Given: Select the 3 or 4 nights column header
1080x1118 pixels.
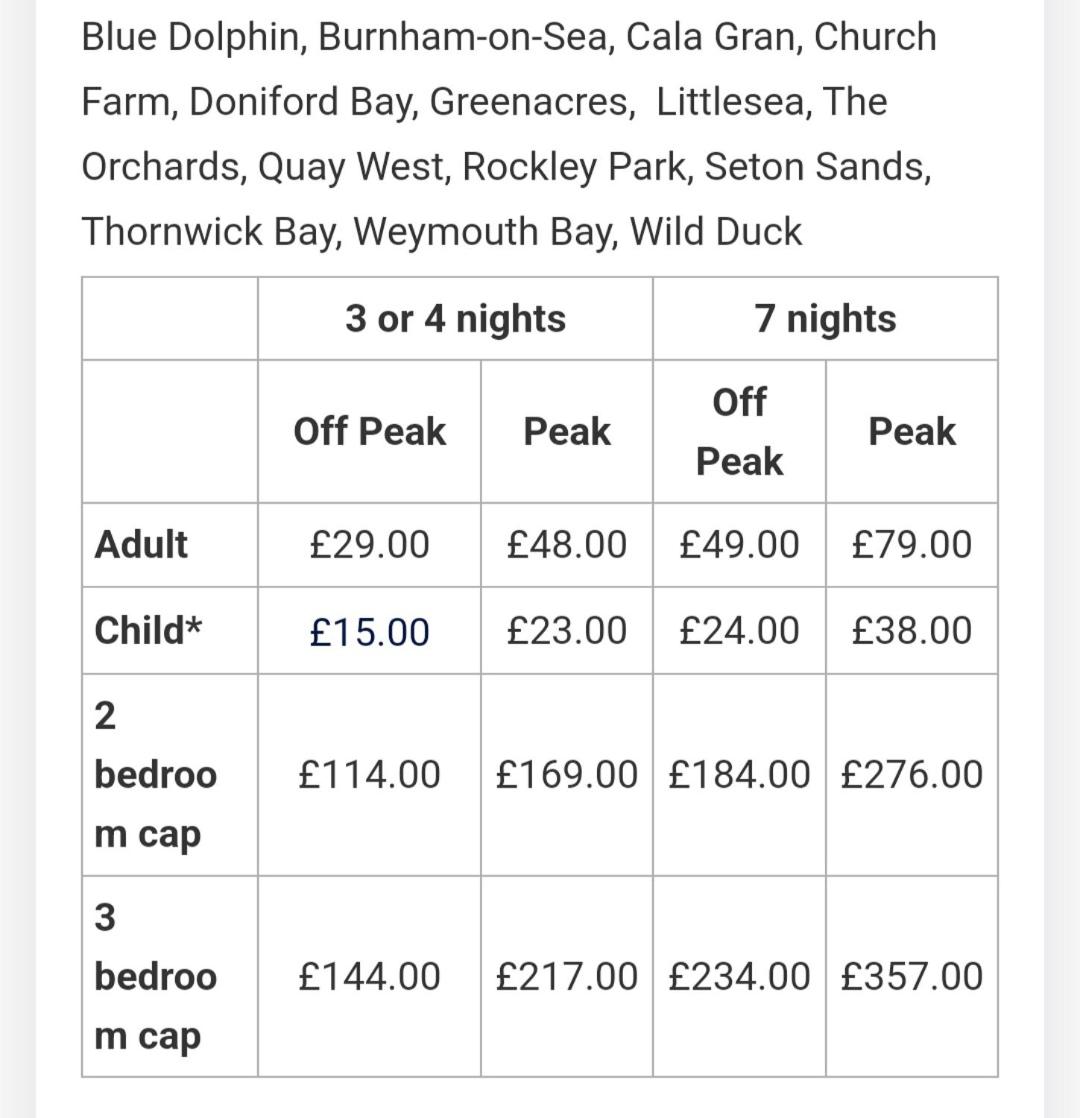Looking at the screenshot, I should click(456, 318).
